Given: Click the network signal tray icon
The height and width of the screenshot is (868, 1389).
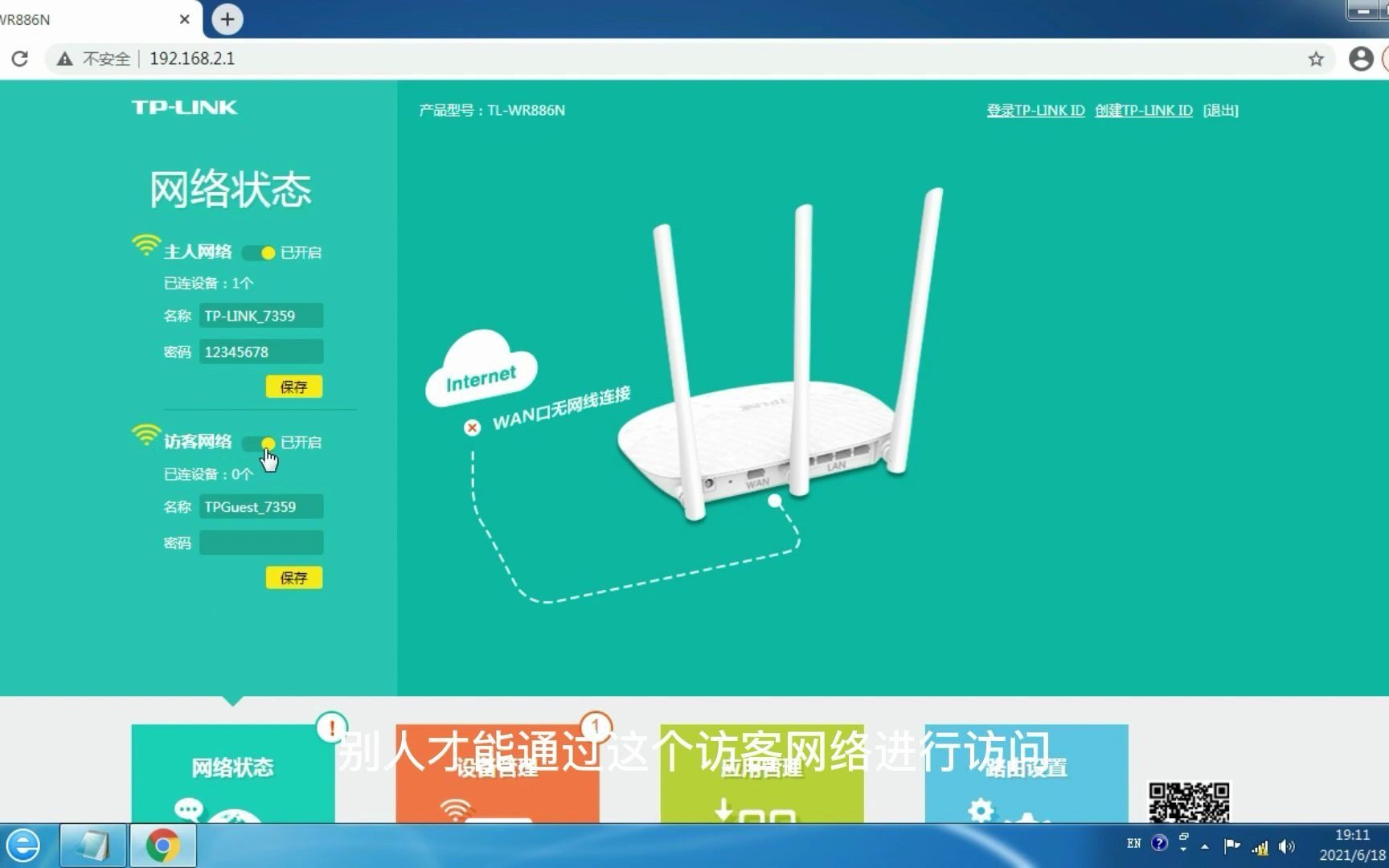Looking at the screenshot, I should click(1260, 846).
